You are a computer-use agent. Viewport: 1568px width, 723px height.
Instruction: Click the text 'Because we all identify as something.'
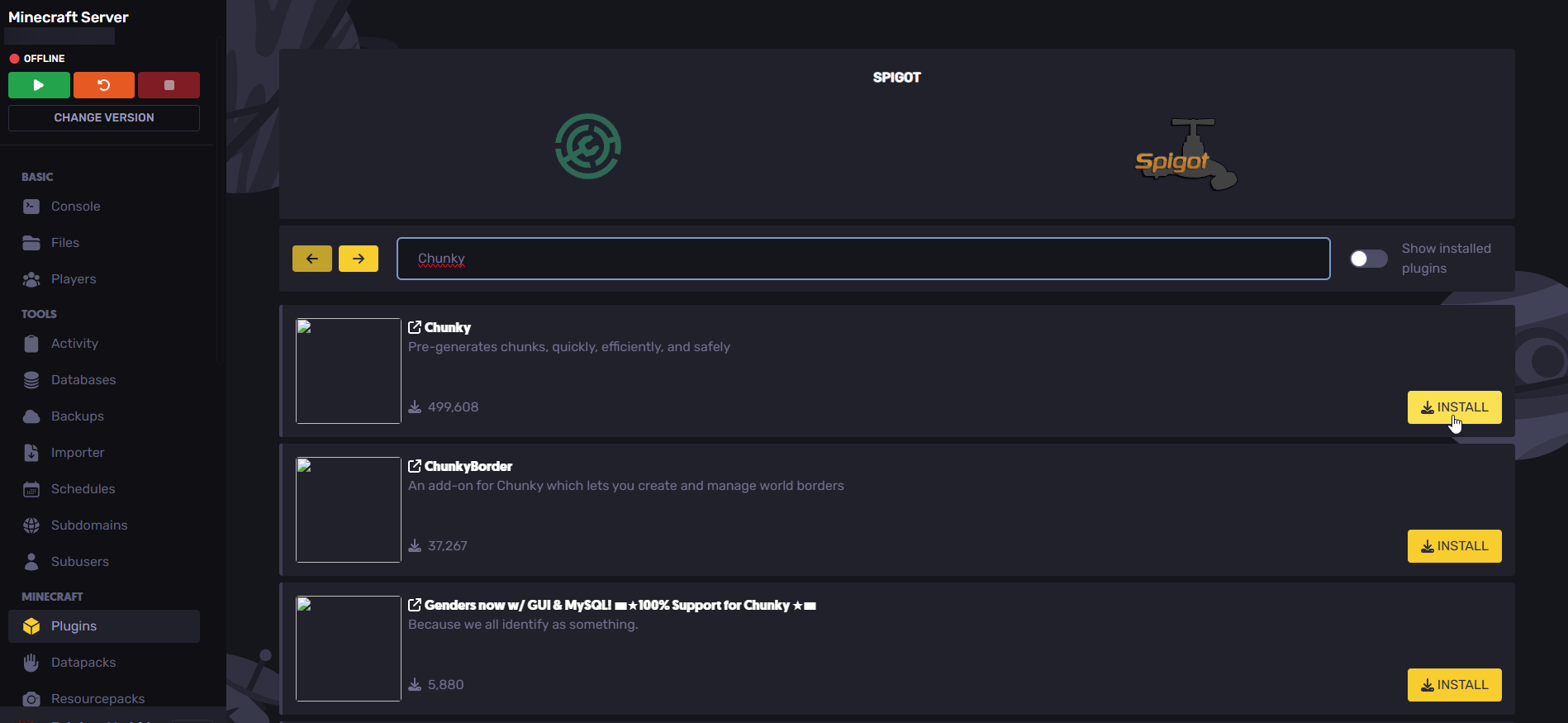523,625
